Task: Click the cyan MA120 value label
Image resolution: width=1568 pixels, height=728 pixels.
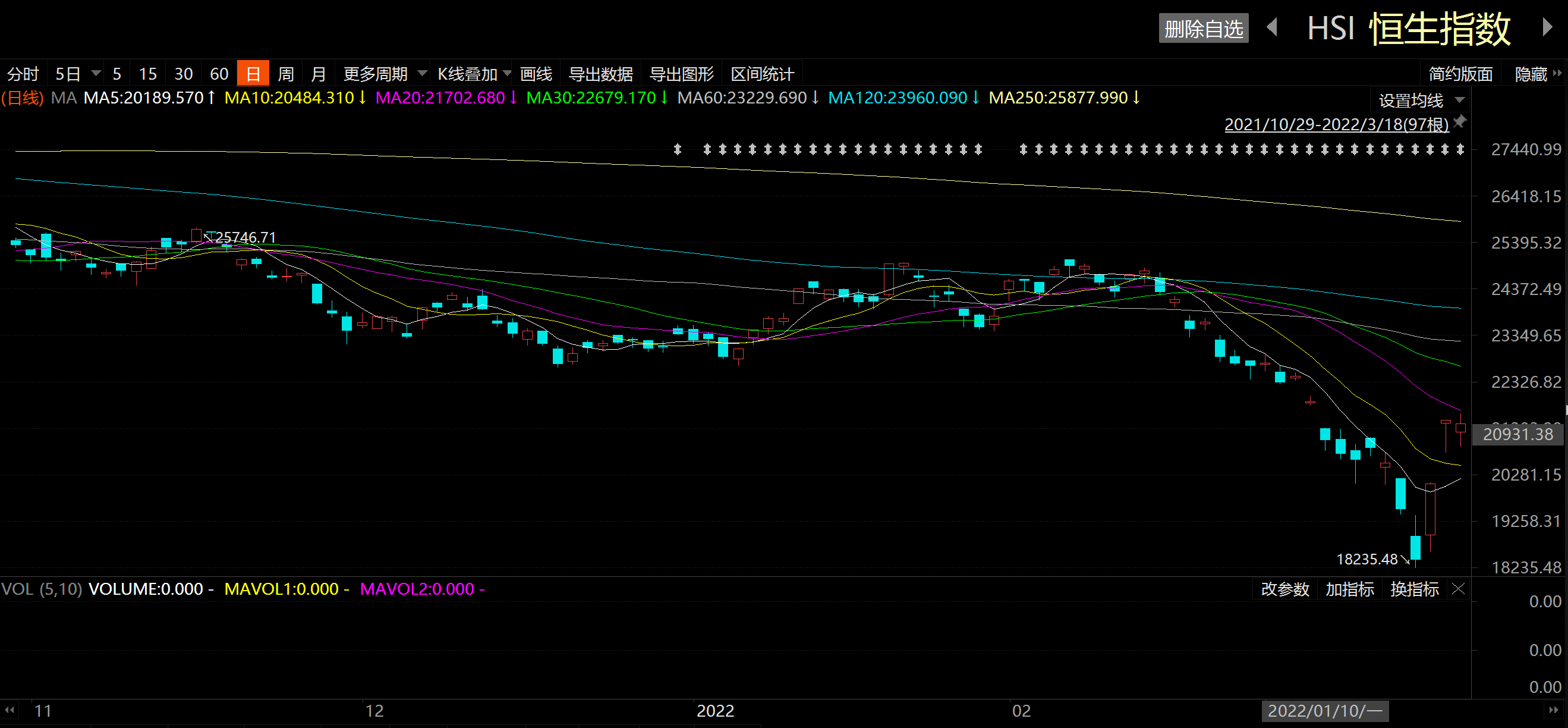Action: coord(905,98)
